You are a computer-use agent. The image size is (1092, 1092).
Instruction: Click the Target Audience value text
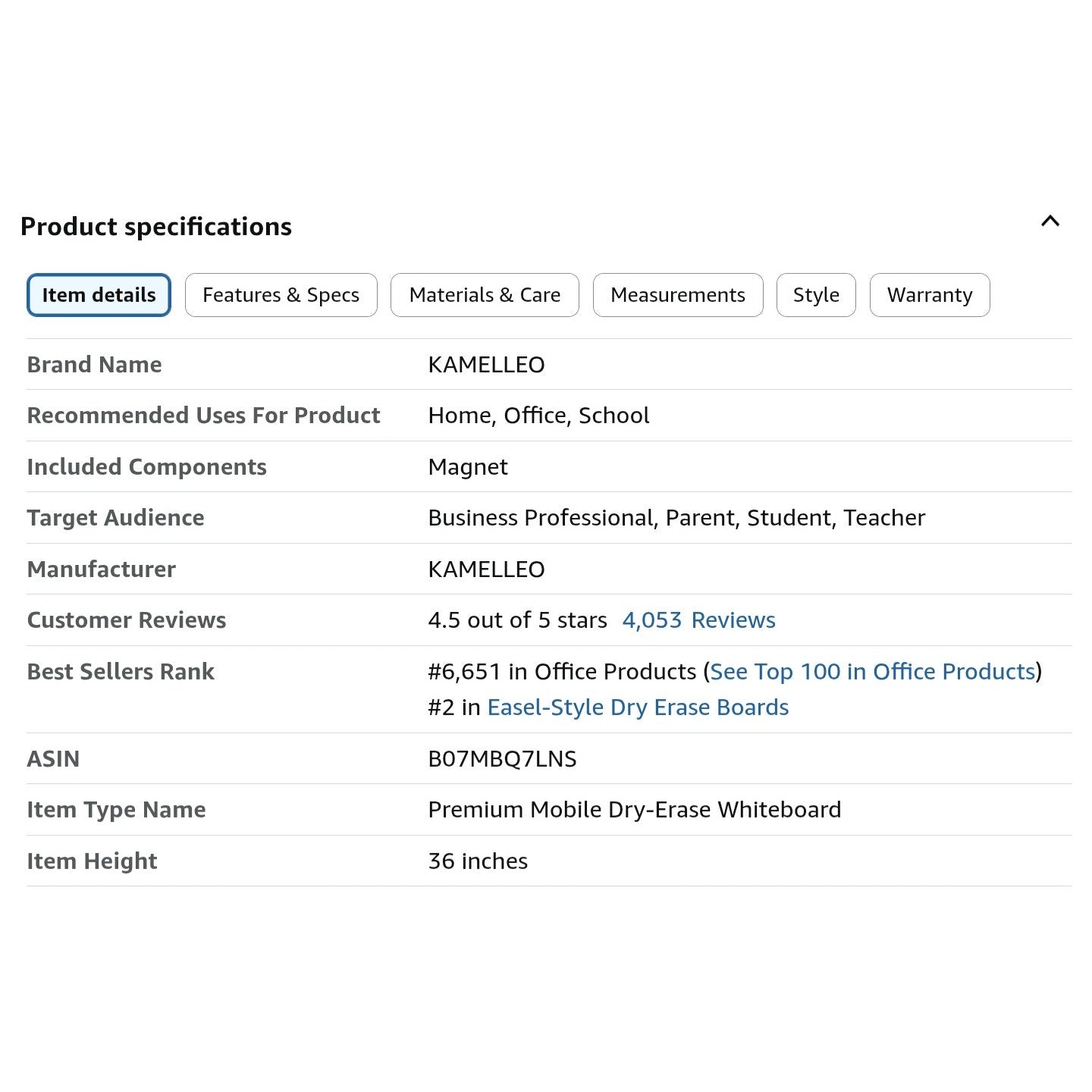click(x=676, y=518)
